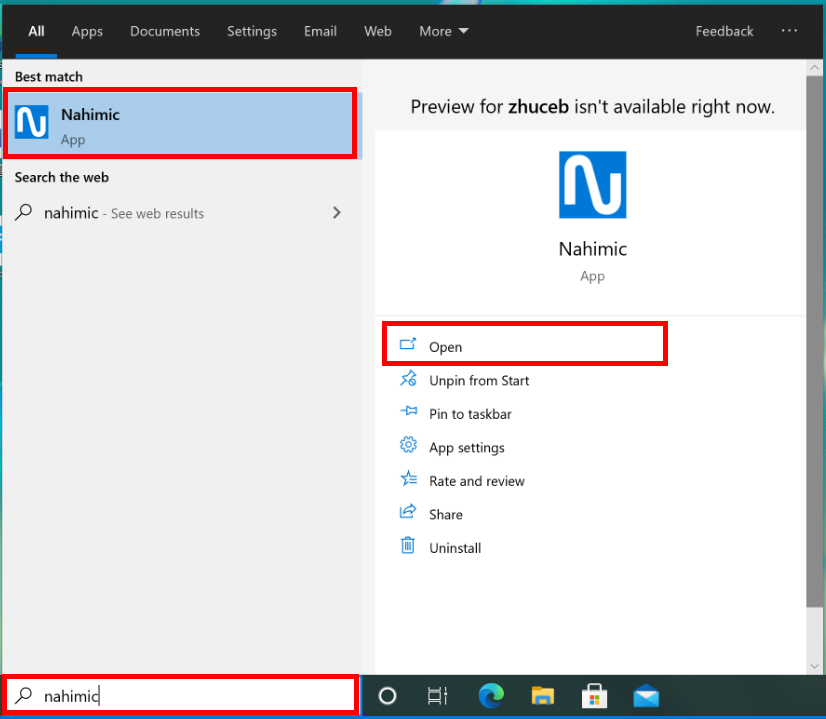This screenshot has height=719, width=826.
Task: Select the Settings search filter tab
Action: click(x=252, y=31)
